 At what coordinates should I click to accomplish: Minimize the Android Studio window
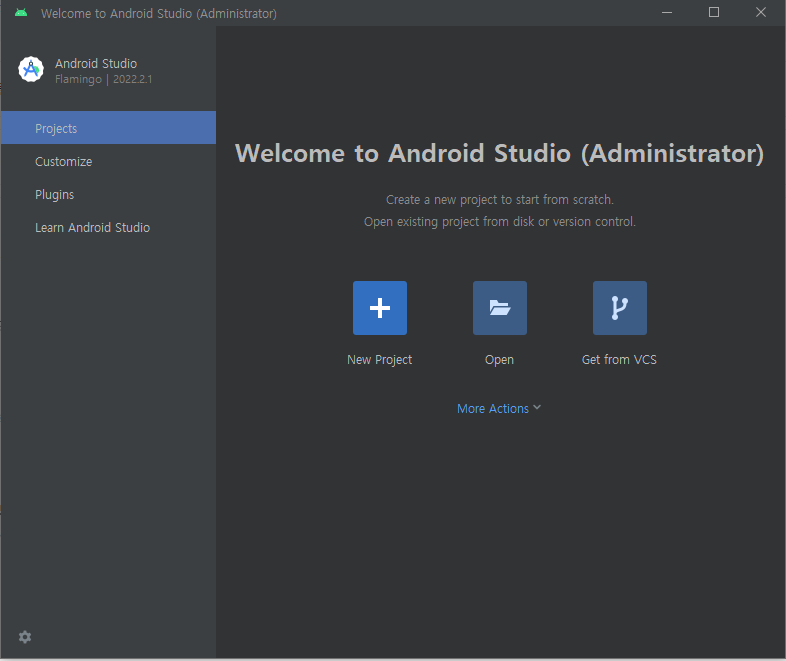click(667, 13)
